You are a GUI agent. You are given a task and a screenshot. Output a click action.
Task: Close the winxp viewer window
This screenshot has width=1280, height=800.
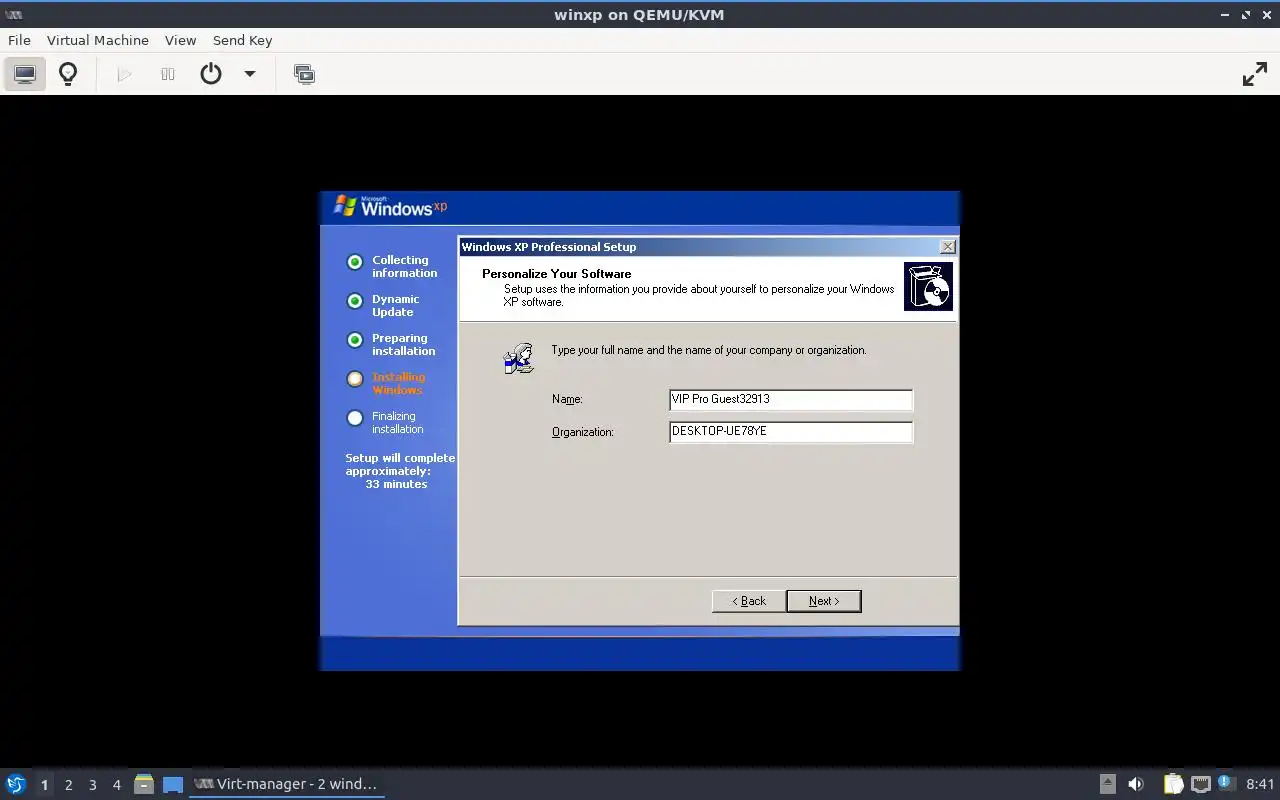[1266, 15]
